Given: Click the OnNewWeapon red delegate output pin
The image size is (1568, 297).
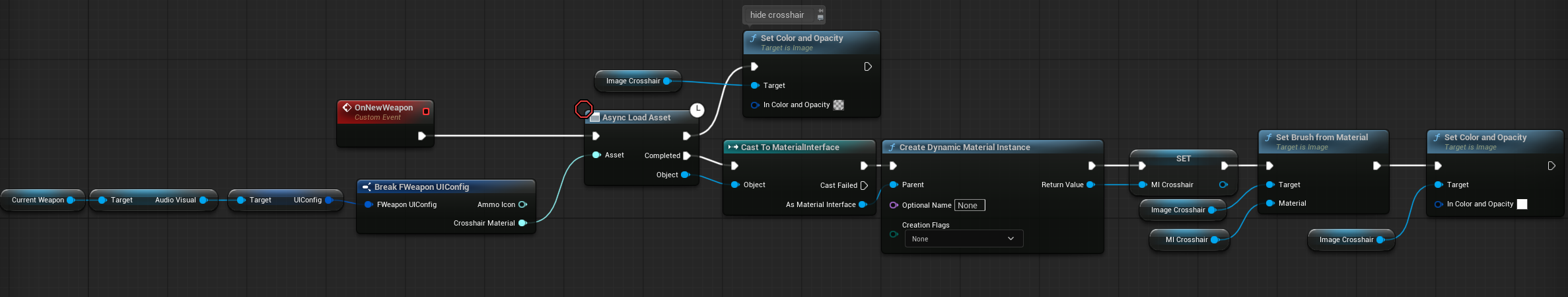Looking at the screenshot, I should pos(426,112).
